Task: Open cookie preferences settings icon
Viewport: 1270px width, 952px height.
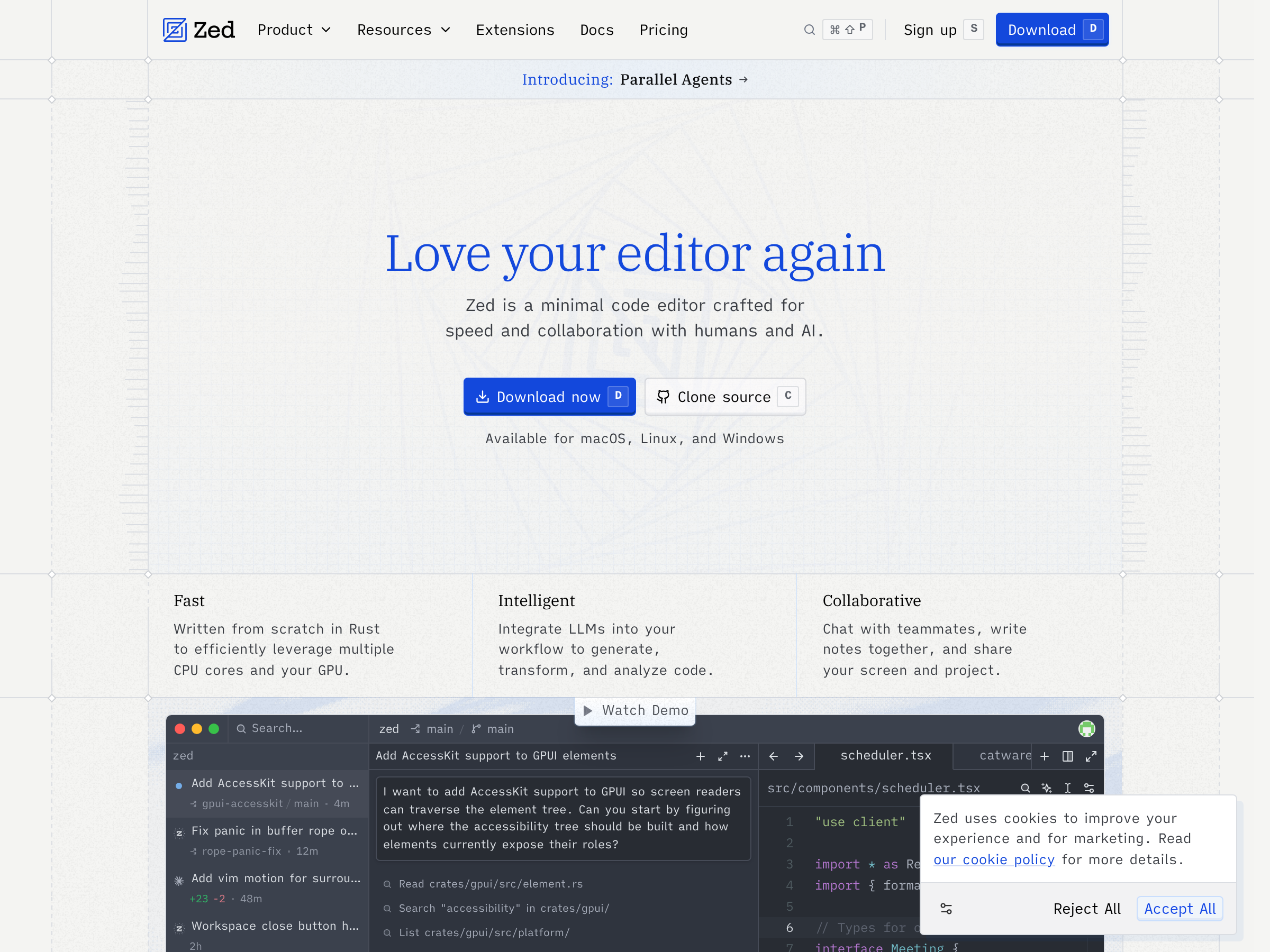Action: (x=946, y=909)
